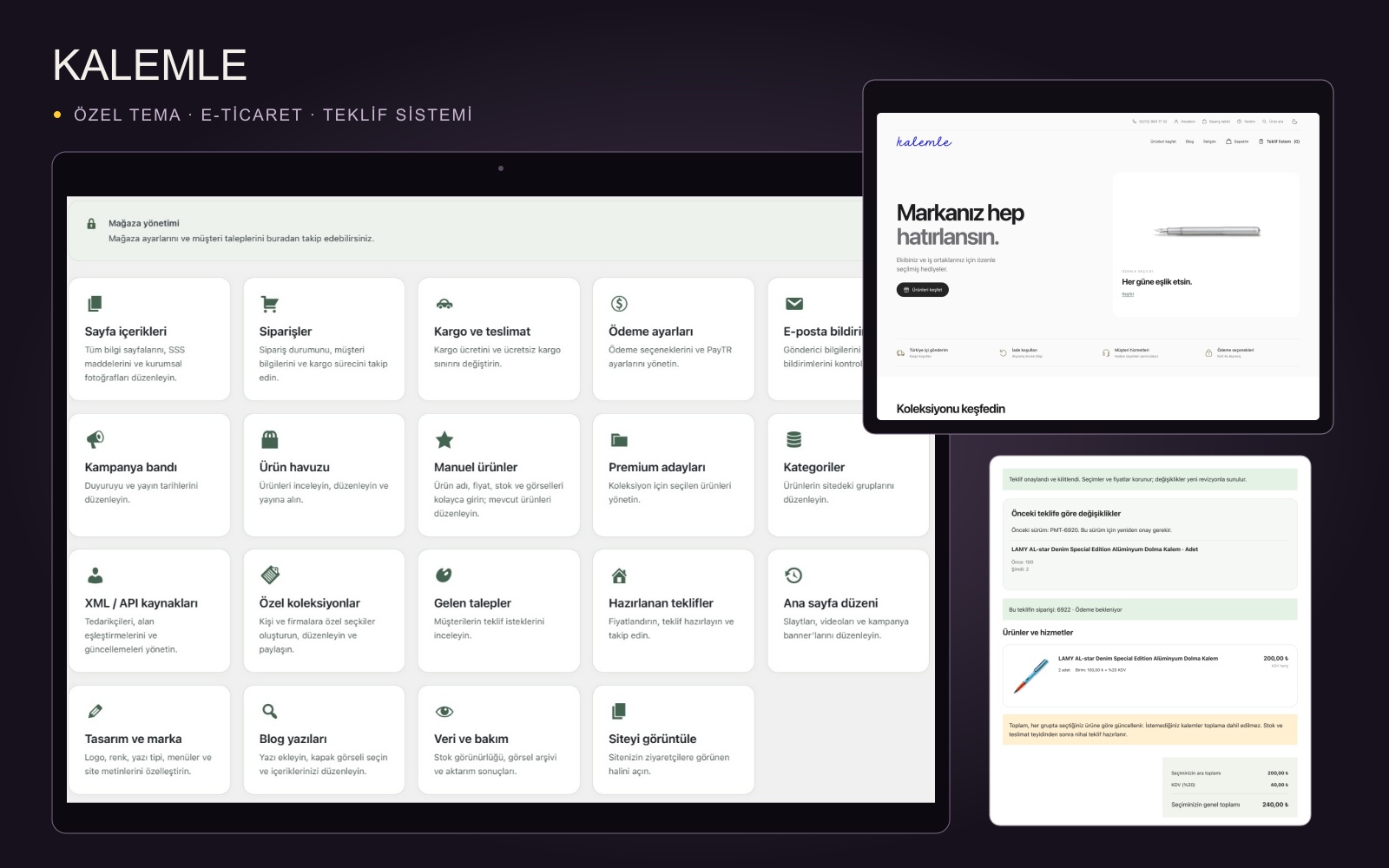Open the Sayfa içerikleri documents icon
This screenshot has width=1389, height=868.
[x=95, y=304]
